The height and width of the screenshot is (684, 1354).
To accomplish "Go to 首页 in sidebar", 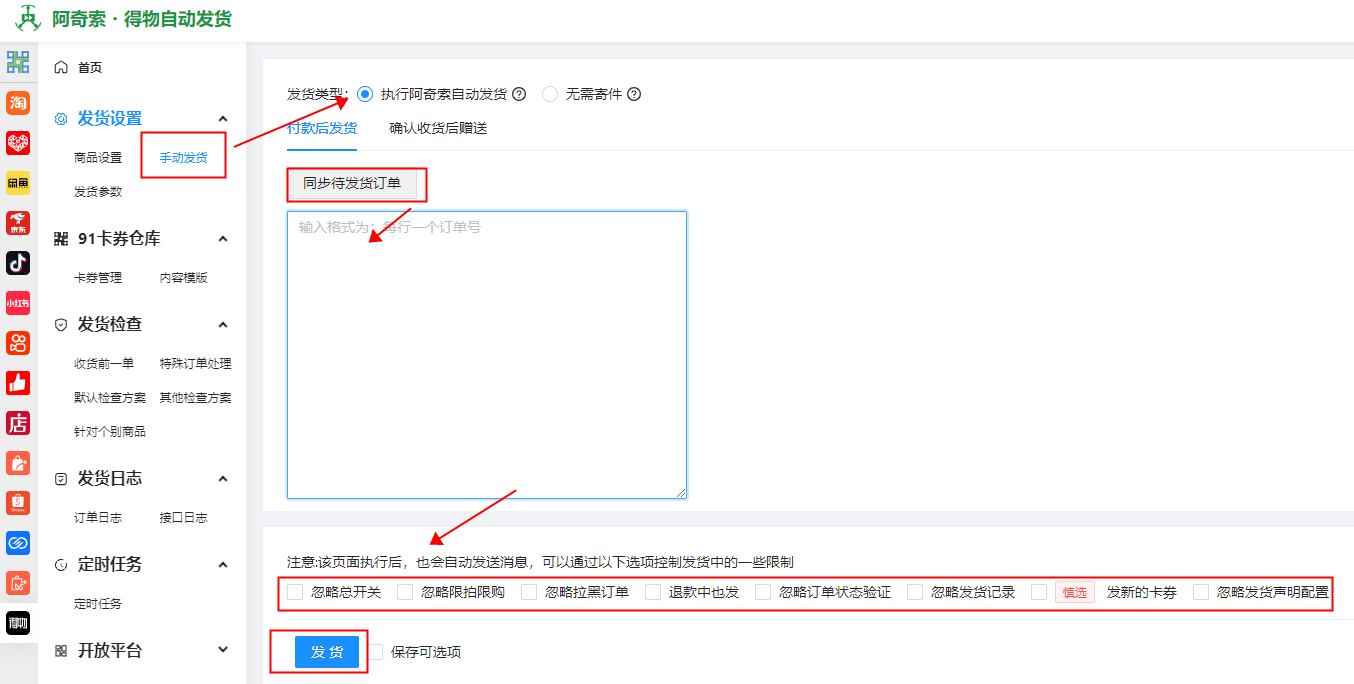I will pos(90,67).
